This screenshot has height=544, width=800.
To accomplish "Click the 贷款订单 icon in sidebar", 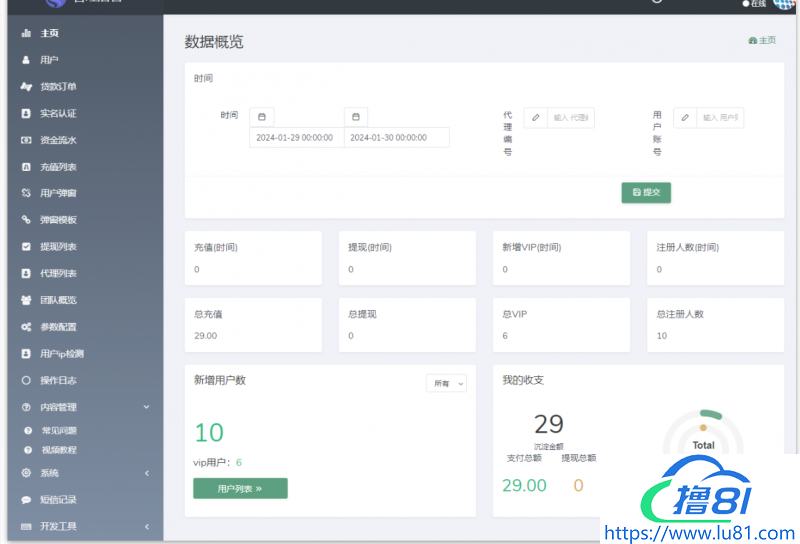I will [26, 87].
